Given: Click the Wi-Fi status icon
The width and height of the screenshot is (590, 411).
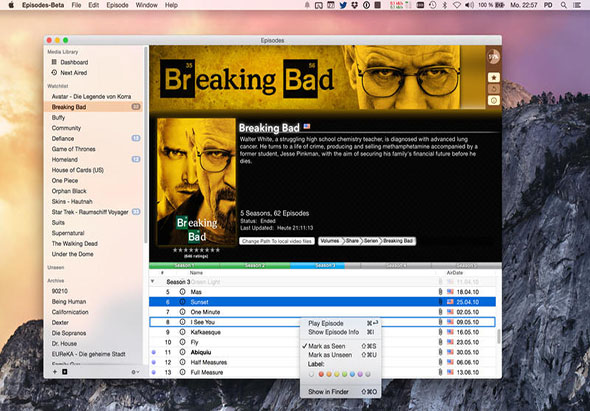Looking at the screenshot, I should 457,5.
